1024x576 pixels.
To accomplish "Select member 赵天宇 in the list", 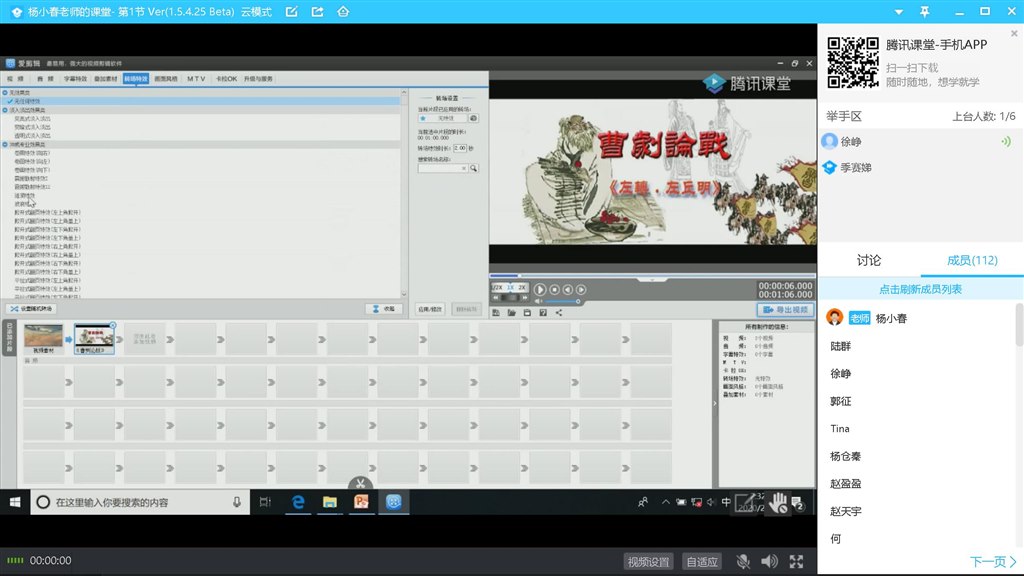I will click(845, 511).
